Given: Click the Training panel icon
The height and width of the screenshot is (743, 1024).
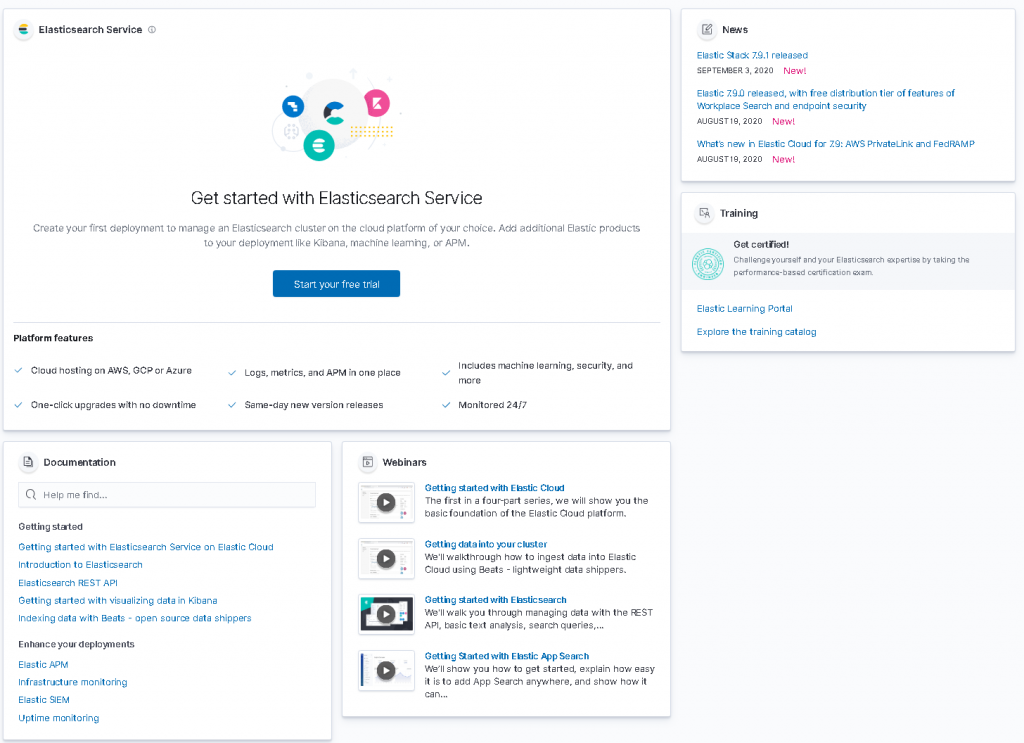Looking at the screenshot, I should pyautogui.click(x=705, y=213).
